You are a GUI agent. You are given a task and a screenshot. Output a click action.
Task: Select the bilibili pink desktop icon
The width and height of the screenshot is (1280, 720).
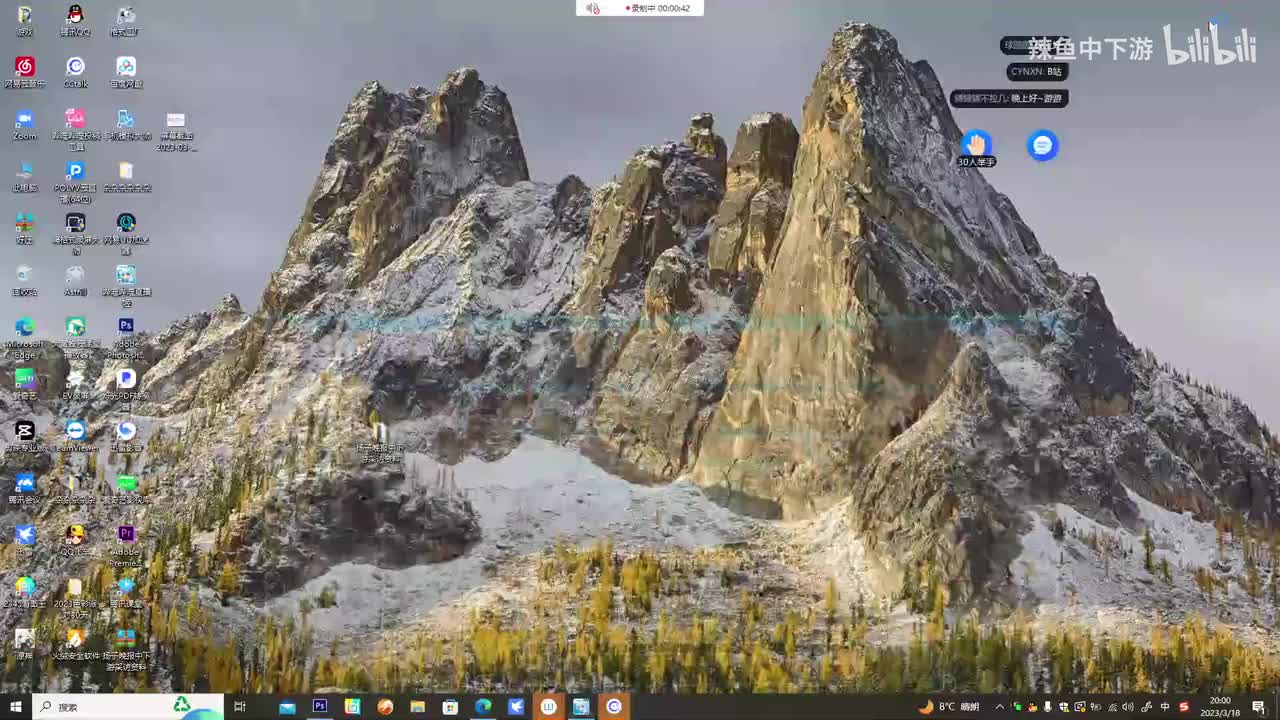coord(75,128)
